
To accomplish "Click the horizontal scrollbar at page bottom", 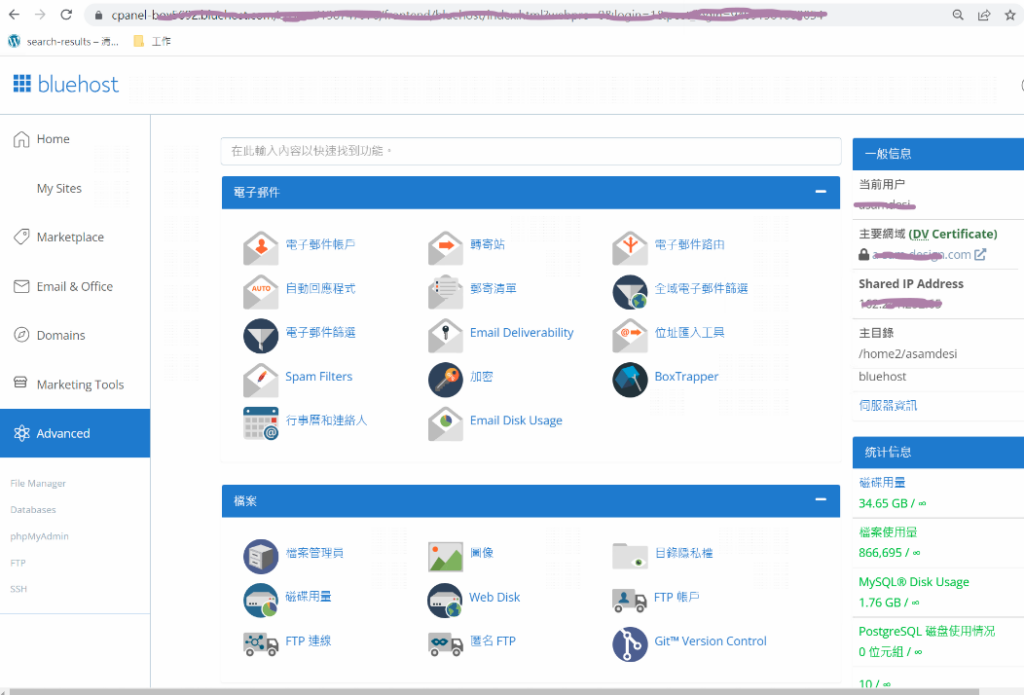I will coord(500,690).
